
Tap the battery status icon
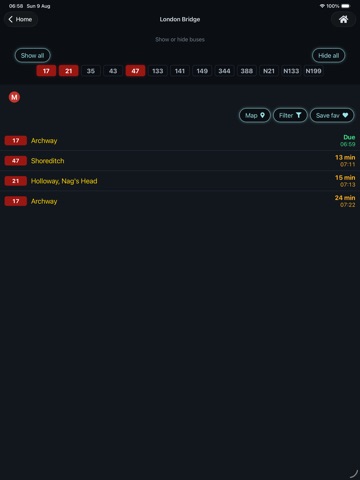pos(345,6)
